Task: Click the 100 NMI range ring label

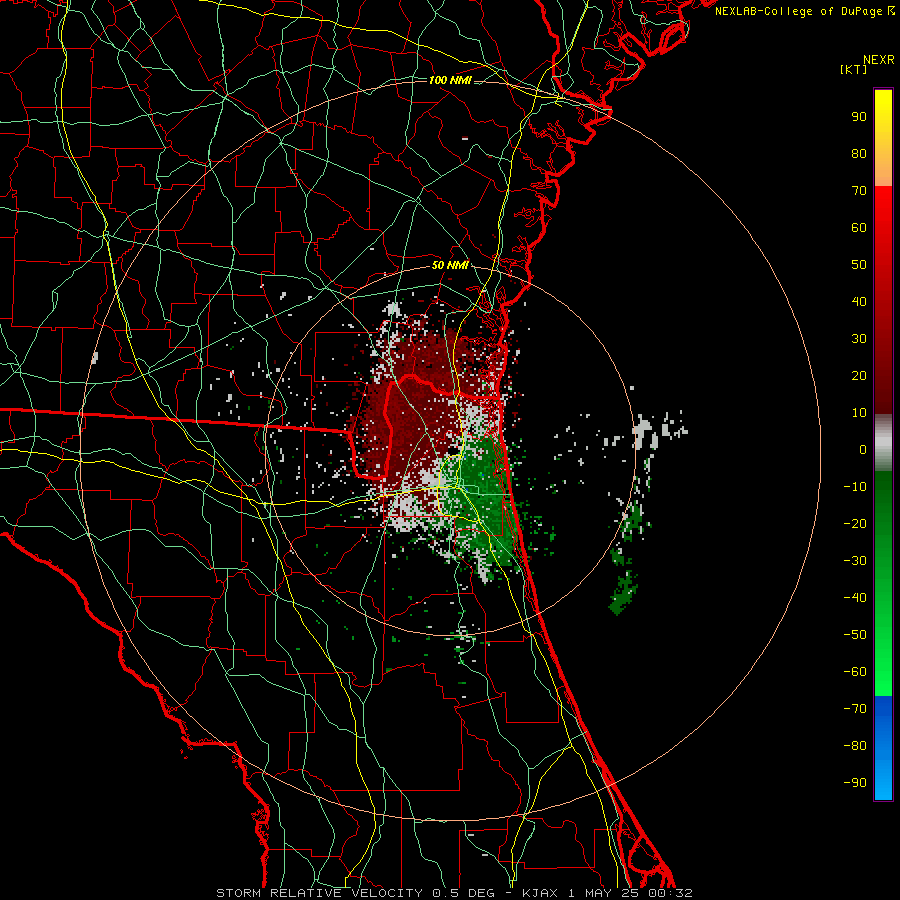Action: tap(450, 80)
